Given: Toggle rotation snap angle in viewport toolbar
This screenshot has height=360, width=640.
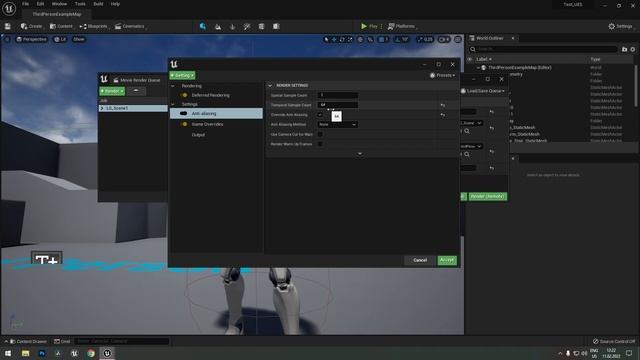Looking at the screenshot, I should [402, 40].
